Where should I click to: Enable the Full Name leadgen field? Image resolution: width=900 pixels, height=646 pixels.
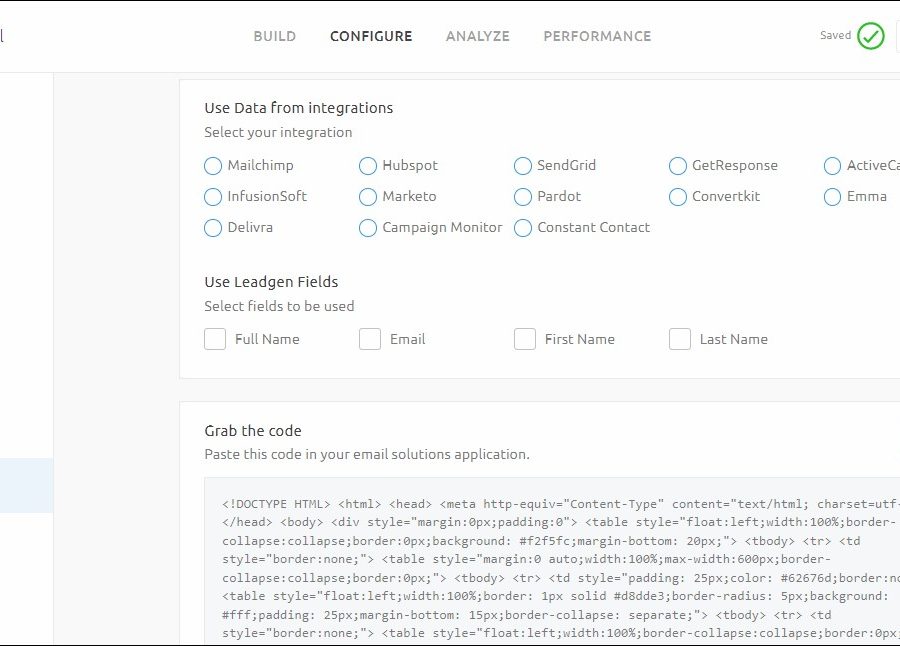coord(215,339)
